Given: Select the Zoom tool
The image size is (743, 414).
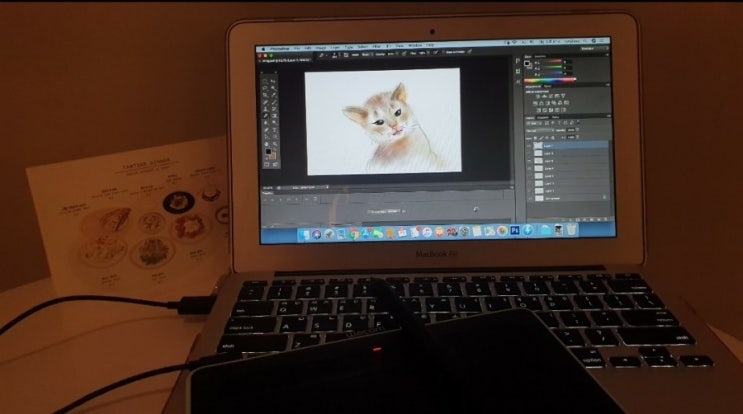Looking at the screenshot, I should click(274, 144).
